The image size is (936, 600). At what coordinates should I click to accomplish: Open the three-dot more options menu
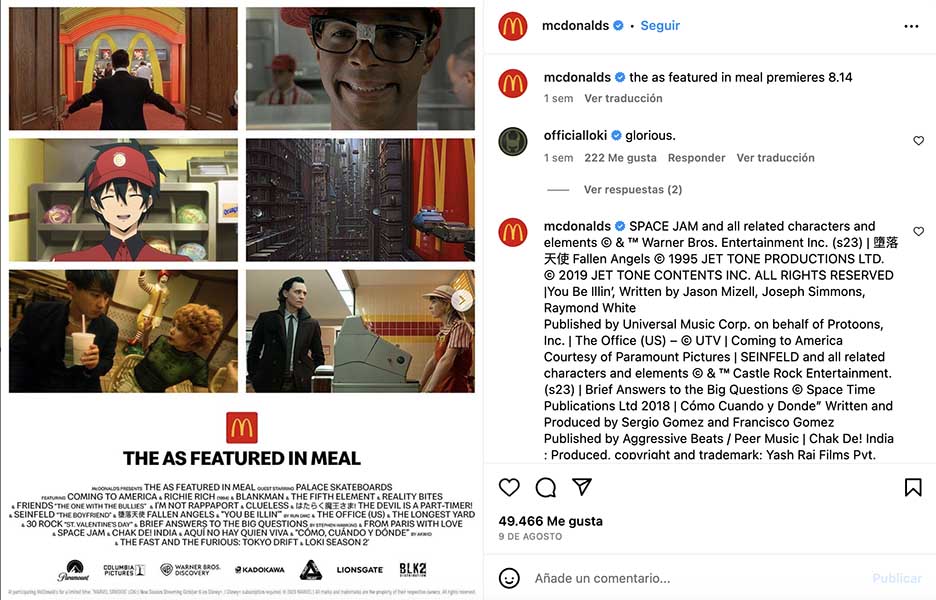[x=911, y=26]
